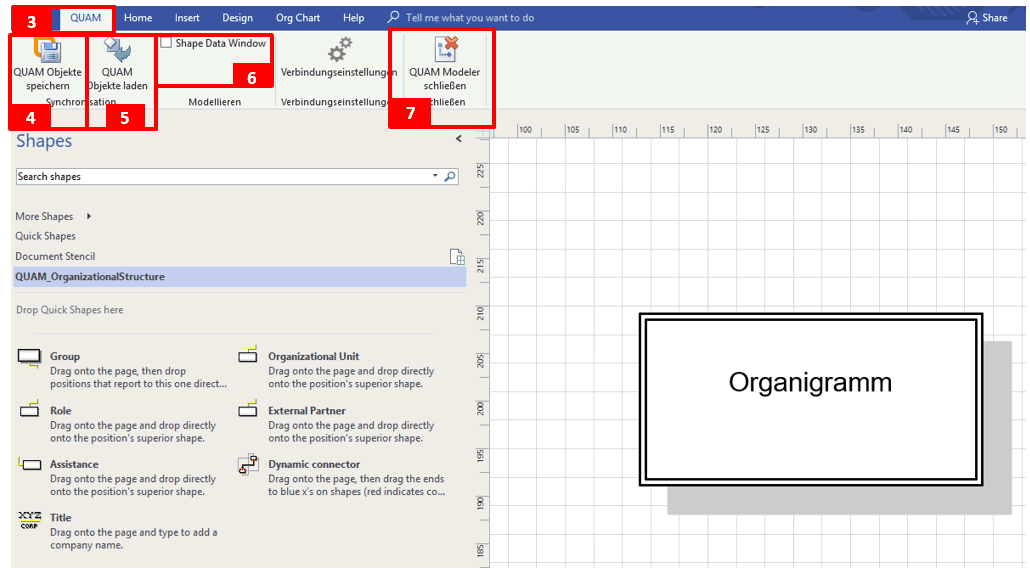Toggle the Shape Data Window checkbox

click(x=166, y=44)
